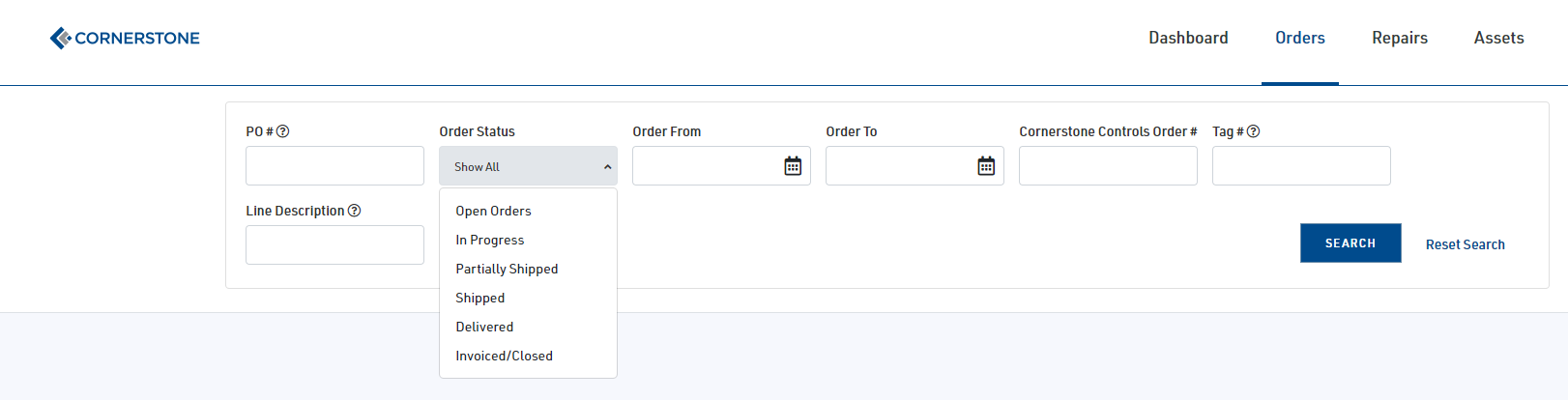The height and width of the screenshot is (400, 1568).
Task: Click the Cornerstone Controls Order # field
Action: click(x=1108, y=166)
